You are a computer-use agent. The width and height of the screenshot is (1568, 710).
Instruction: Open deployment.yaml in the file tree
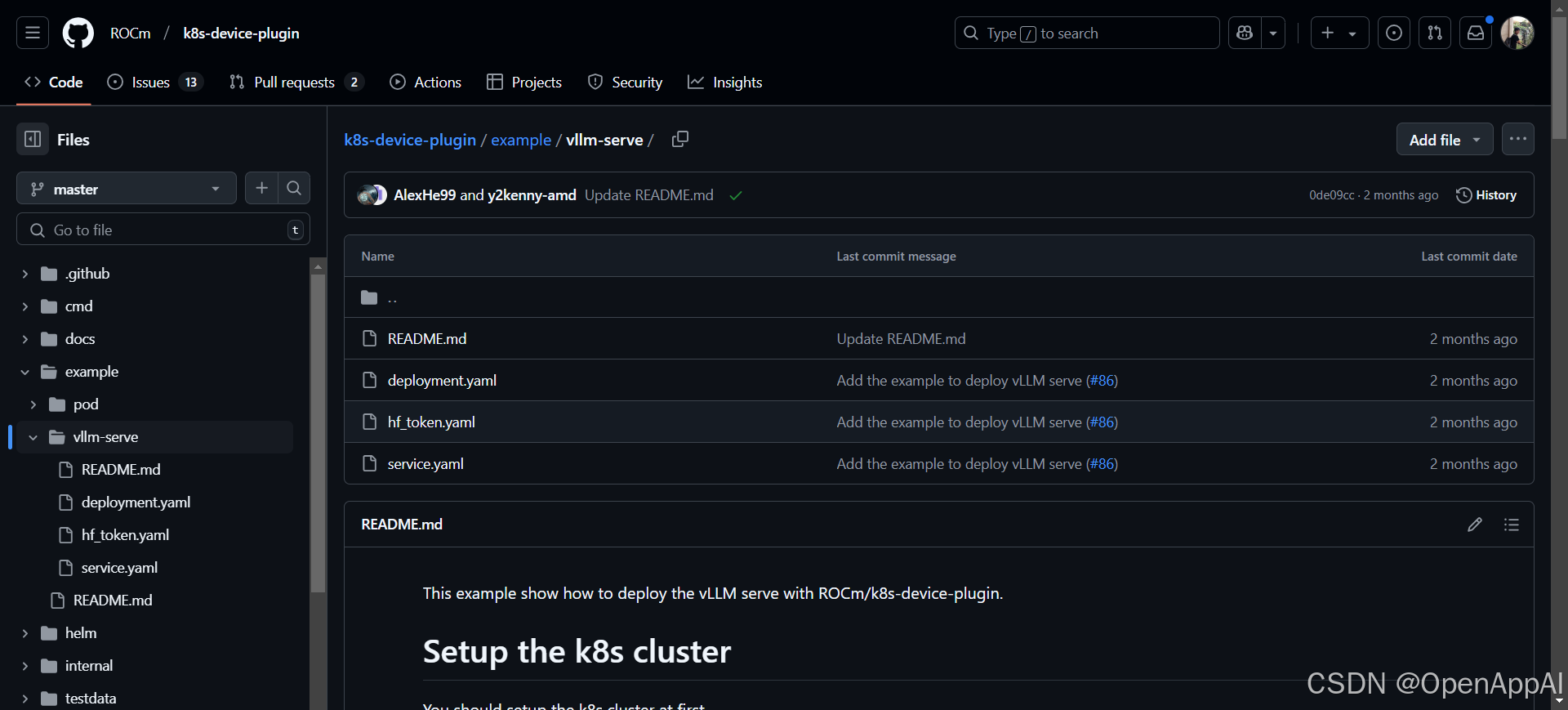[x=136, y=502]
